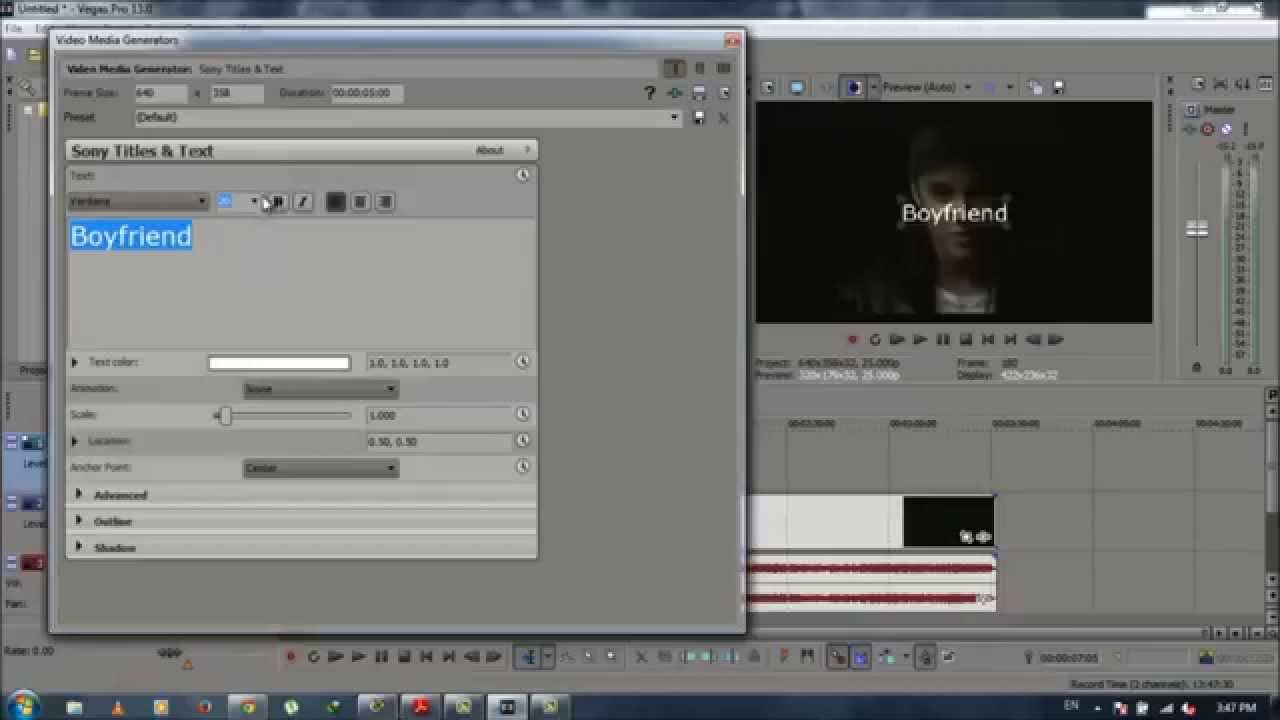
Task: Click the black generated media clip on timeline
Action: pyautogui.click(x=948, y=522)
